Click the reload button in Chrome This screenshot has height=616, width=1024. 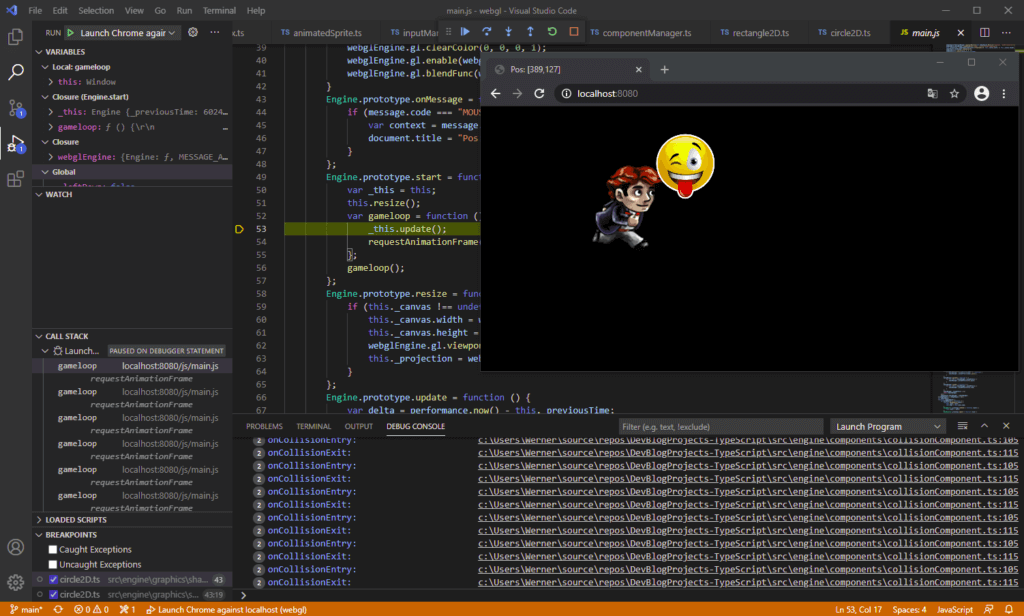540,93
